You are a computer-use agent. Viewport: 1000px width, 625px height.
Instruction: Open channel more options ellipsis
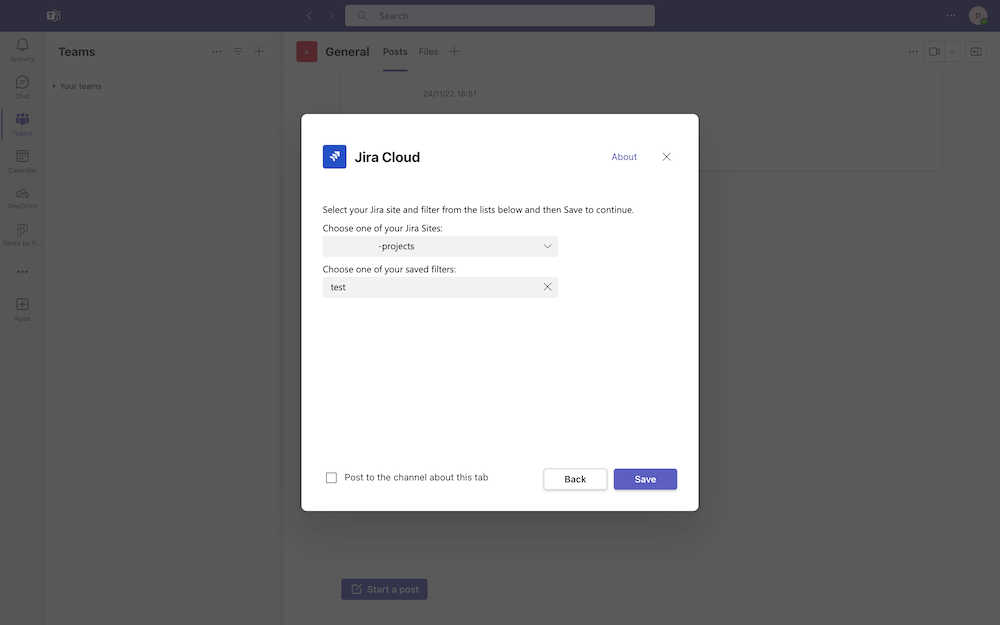[x=913, y=52]
